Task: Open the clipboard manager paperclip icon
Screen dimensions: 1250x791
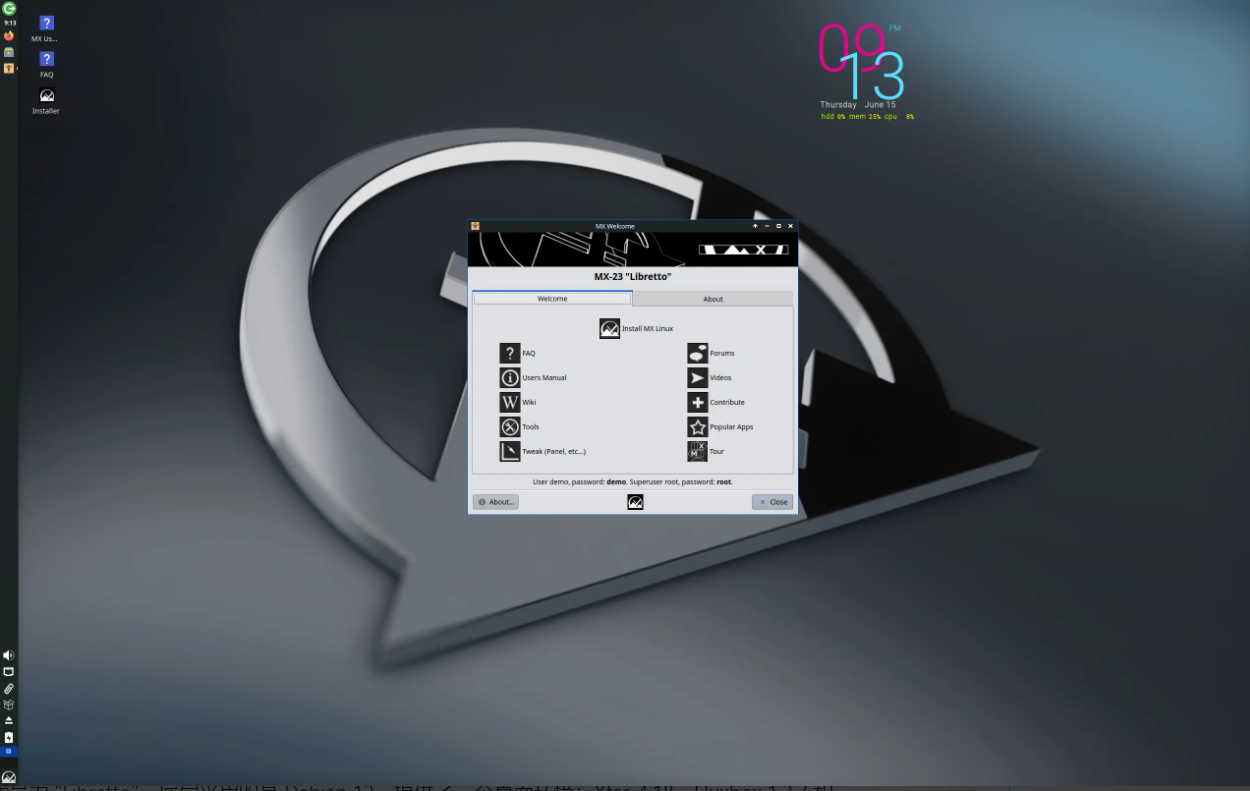Action: (x=9, y=688)
